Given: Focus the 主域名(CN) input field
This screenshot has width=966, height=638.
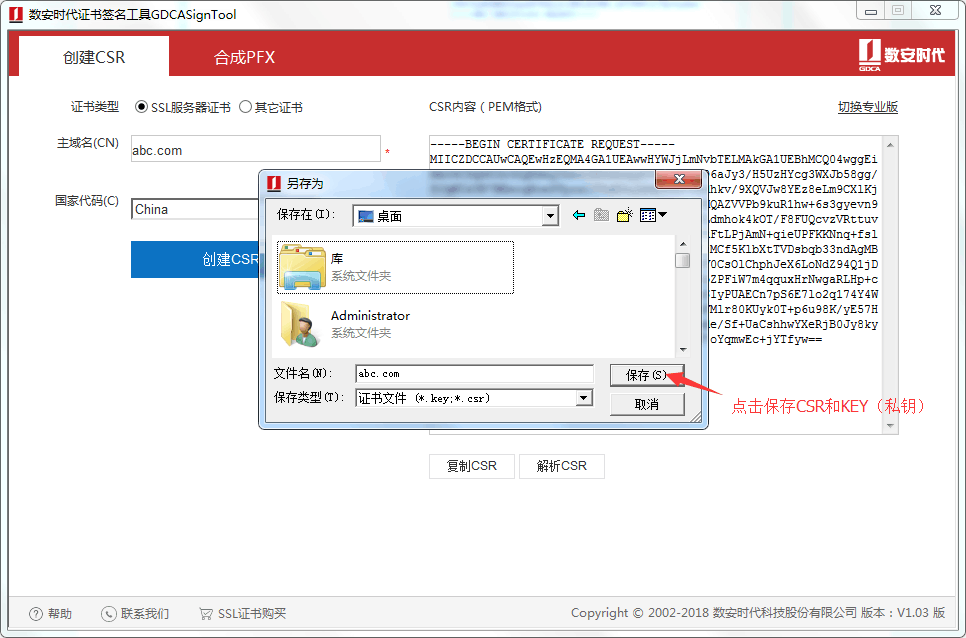Looking at the screenshot, I should click(256, 149).
